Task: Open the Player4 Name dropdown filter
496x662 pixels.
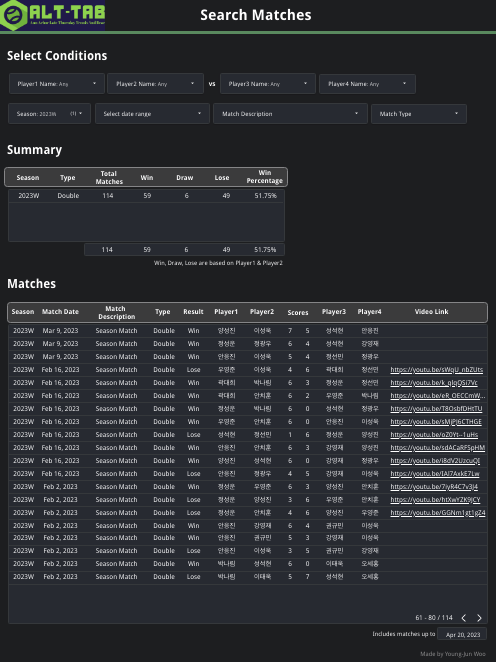Action: coord(367,84)
